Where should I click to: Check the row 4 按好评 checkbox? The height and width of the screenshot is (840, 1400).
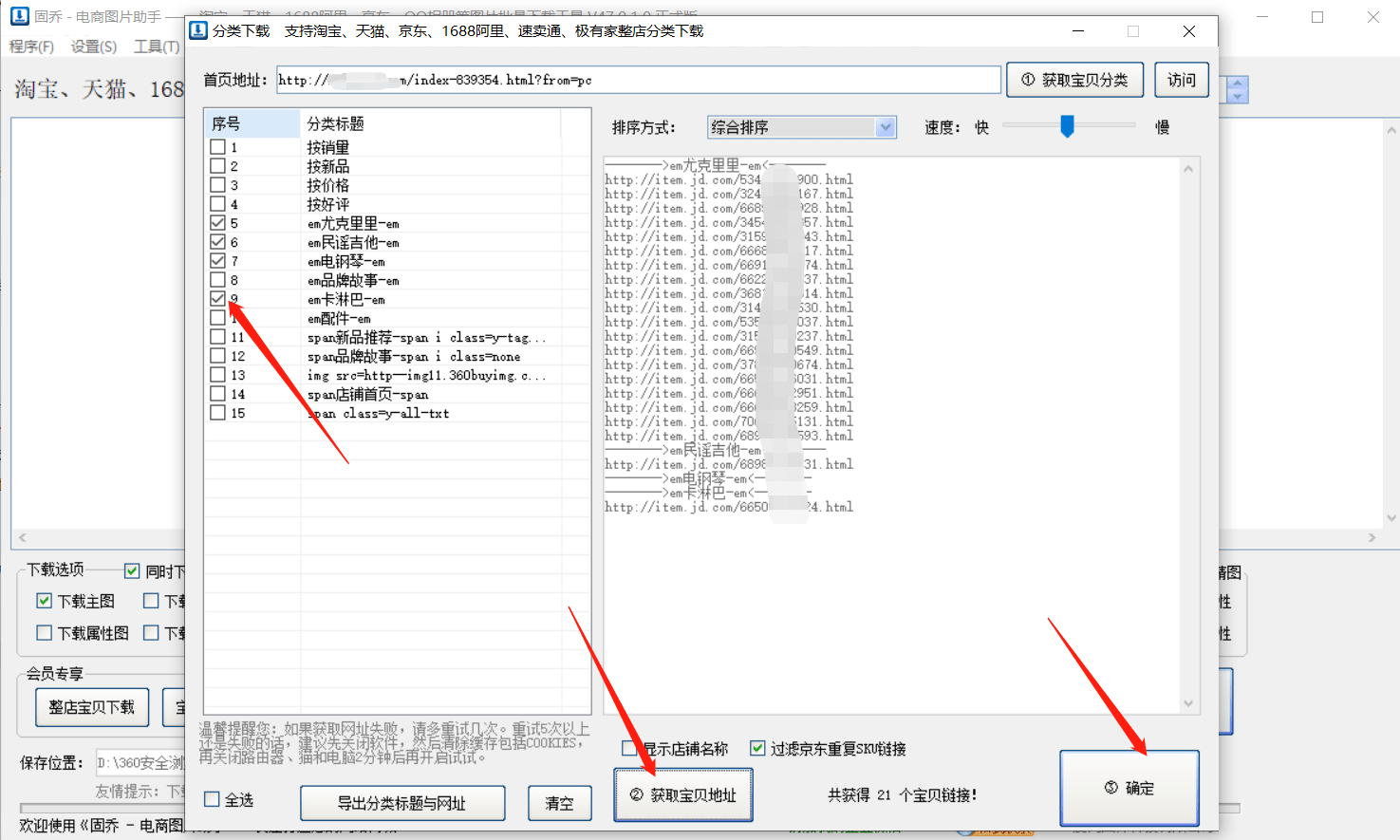[217, 204]
